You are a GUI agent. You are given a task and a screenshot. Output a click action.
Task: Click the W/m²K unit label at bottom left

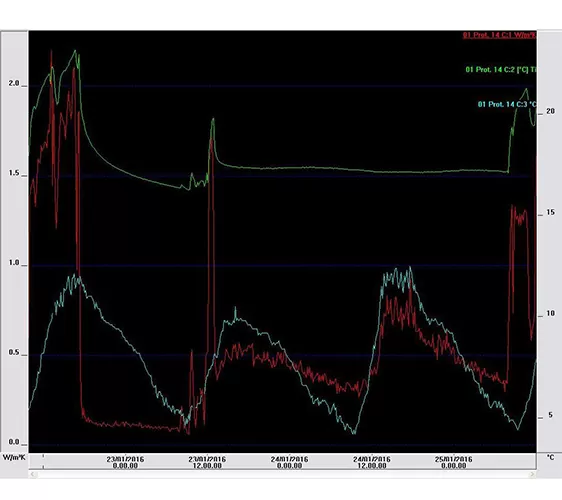[14, 457]
